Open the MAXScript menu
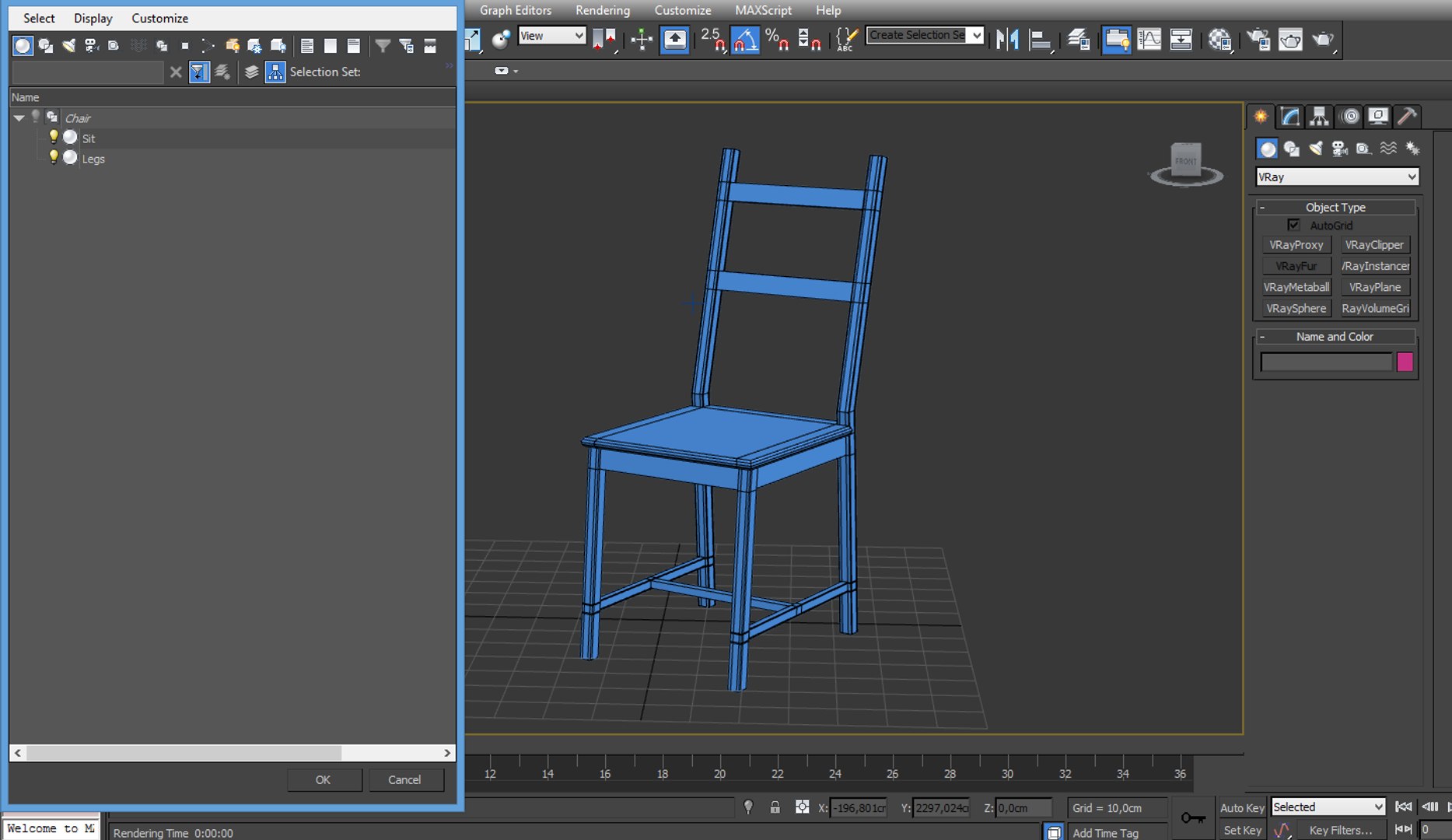This screenshot has width=1452, height=840. tap(763, 10)
